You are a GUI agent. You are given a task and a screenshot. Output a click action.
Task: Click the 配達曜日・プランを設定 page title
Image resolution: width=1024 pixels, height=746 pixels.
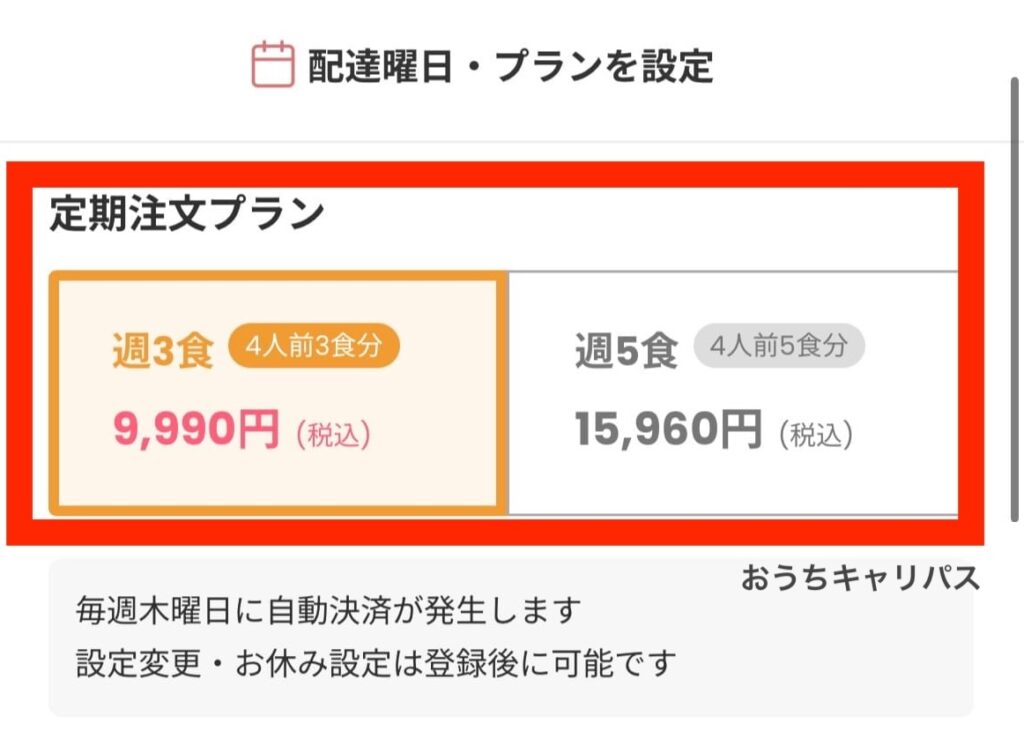click(510, 66)
